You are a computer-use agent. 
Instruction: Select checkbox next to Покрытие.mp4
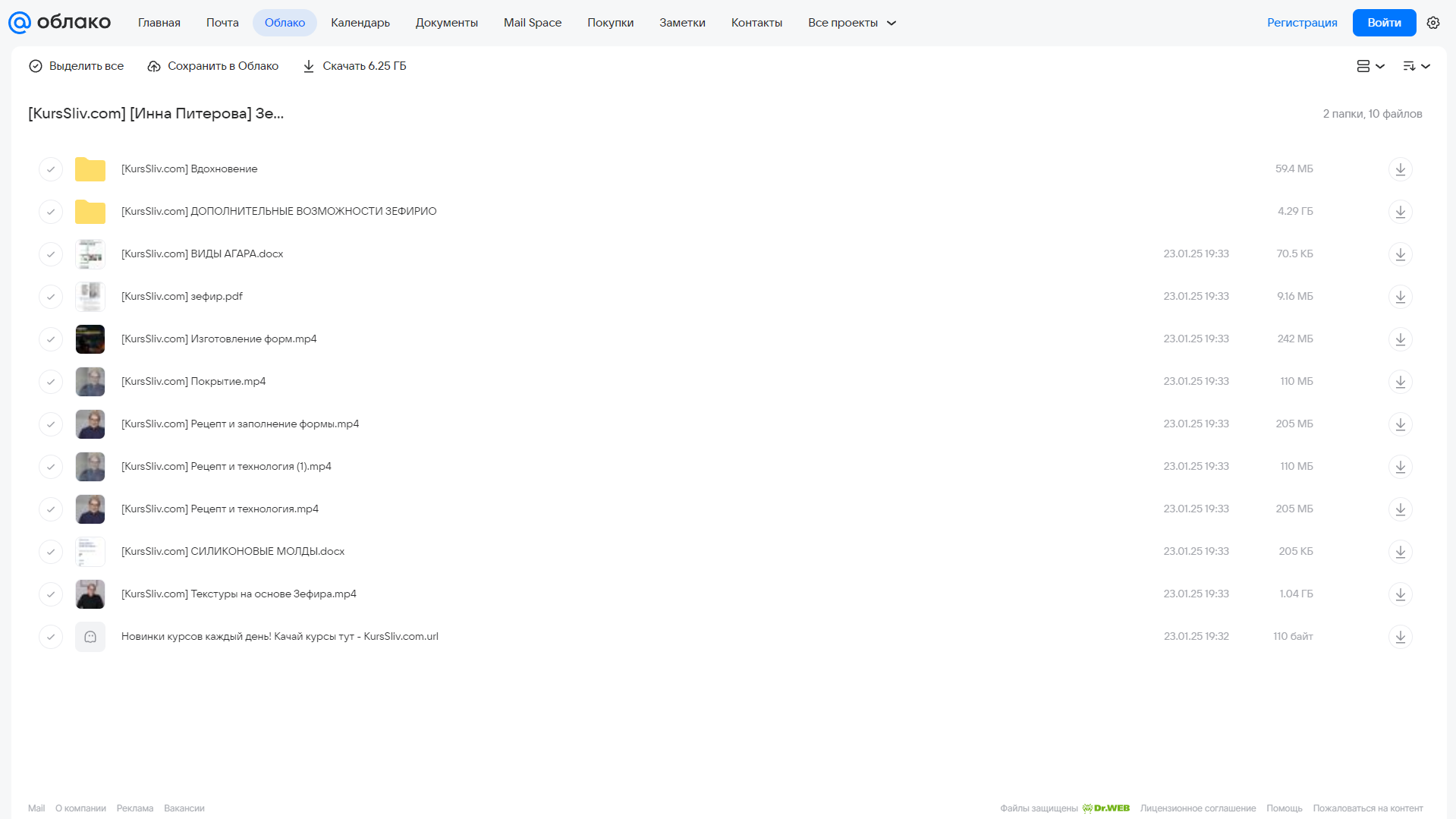[51, 382]
